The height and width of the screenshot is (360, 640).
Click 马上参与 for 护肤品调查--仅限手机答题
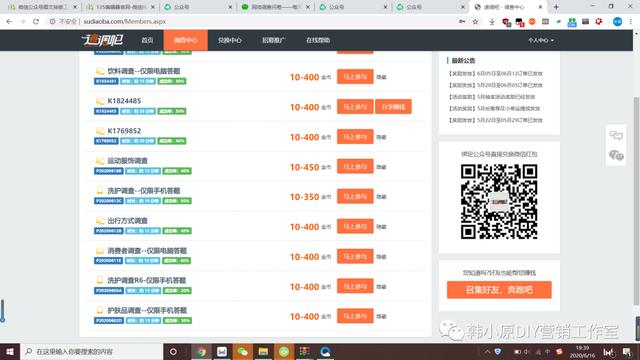(x=355, y=316)
